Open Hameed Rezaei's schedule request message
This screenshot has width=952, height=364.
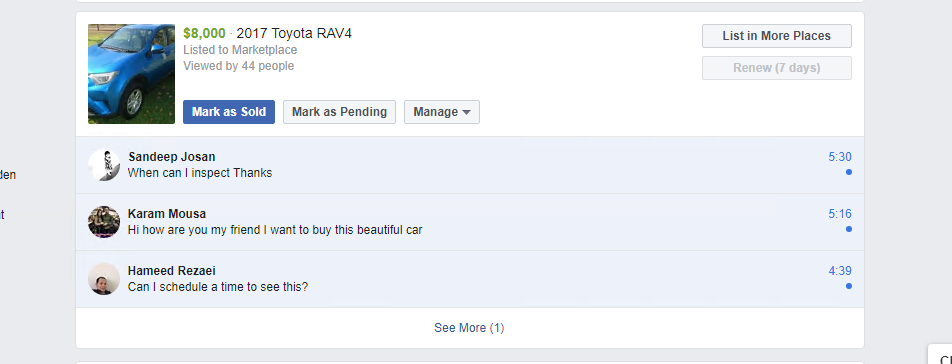[x=470, y=279]
